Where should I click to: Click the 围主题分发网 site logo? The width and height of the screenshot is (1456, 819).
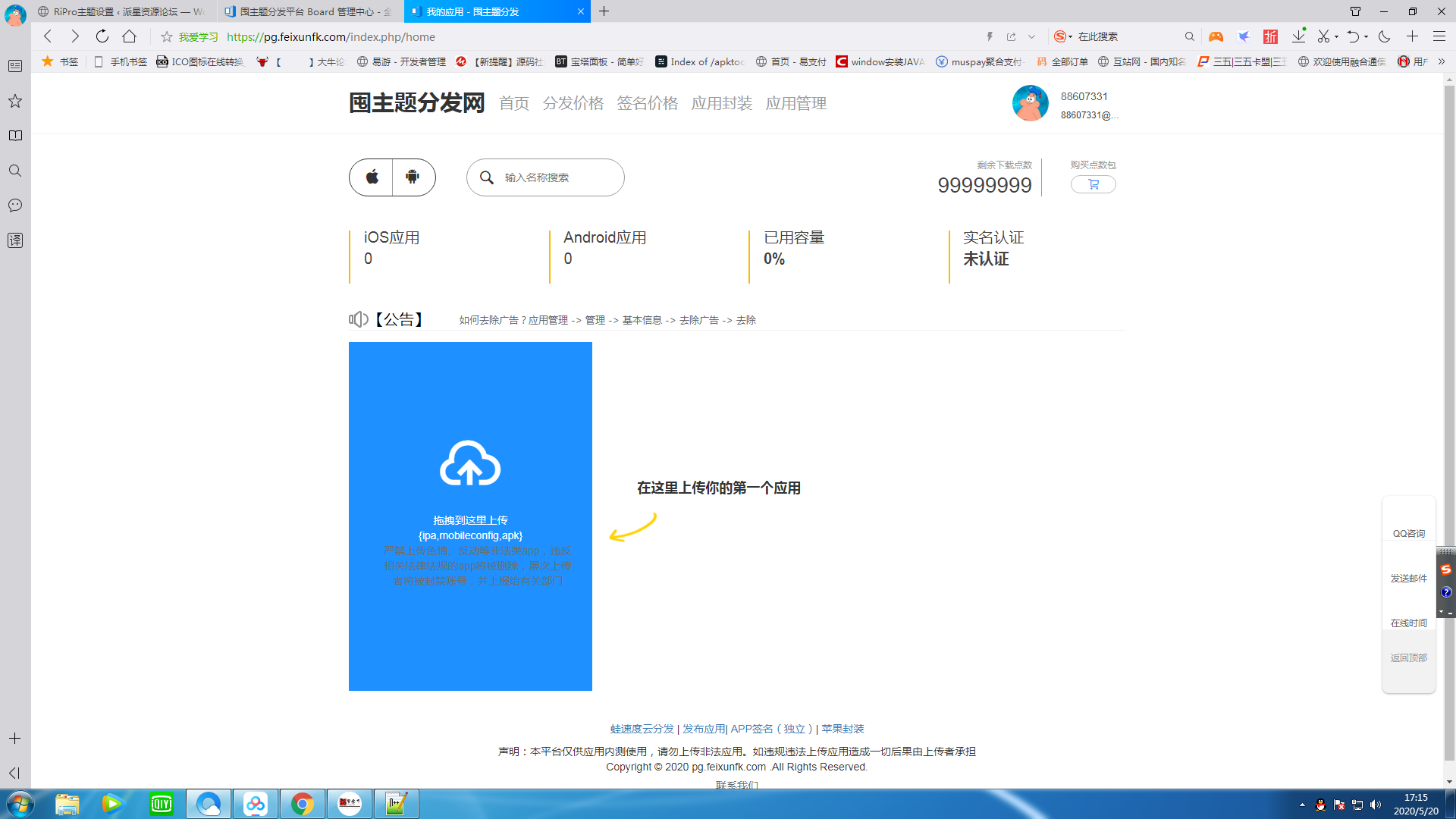pos(416,102)
